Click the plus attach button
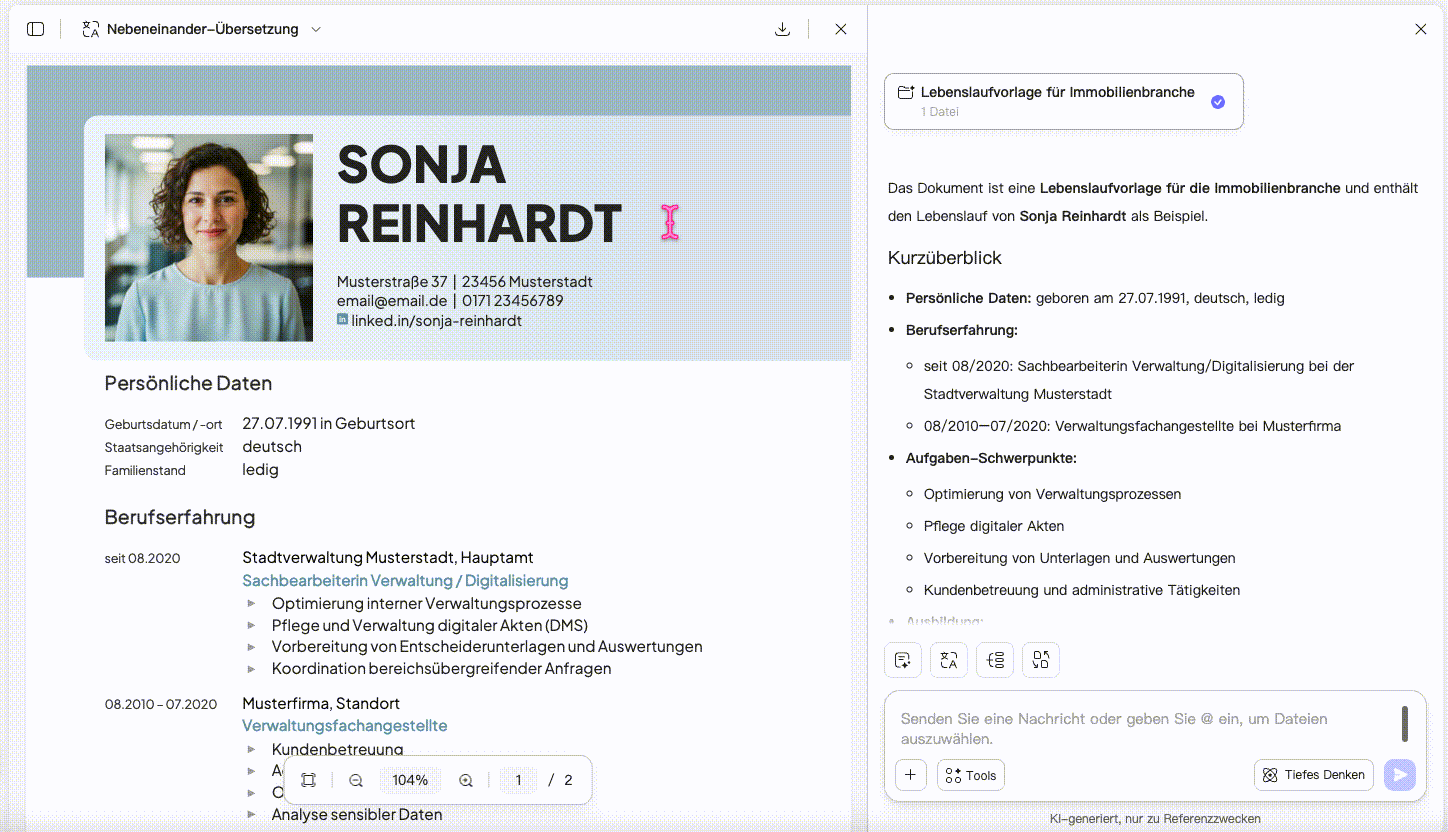This screenshot has width=1448, height=832. [911, 775]
